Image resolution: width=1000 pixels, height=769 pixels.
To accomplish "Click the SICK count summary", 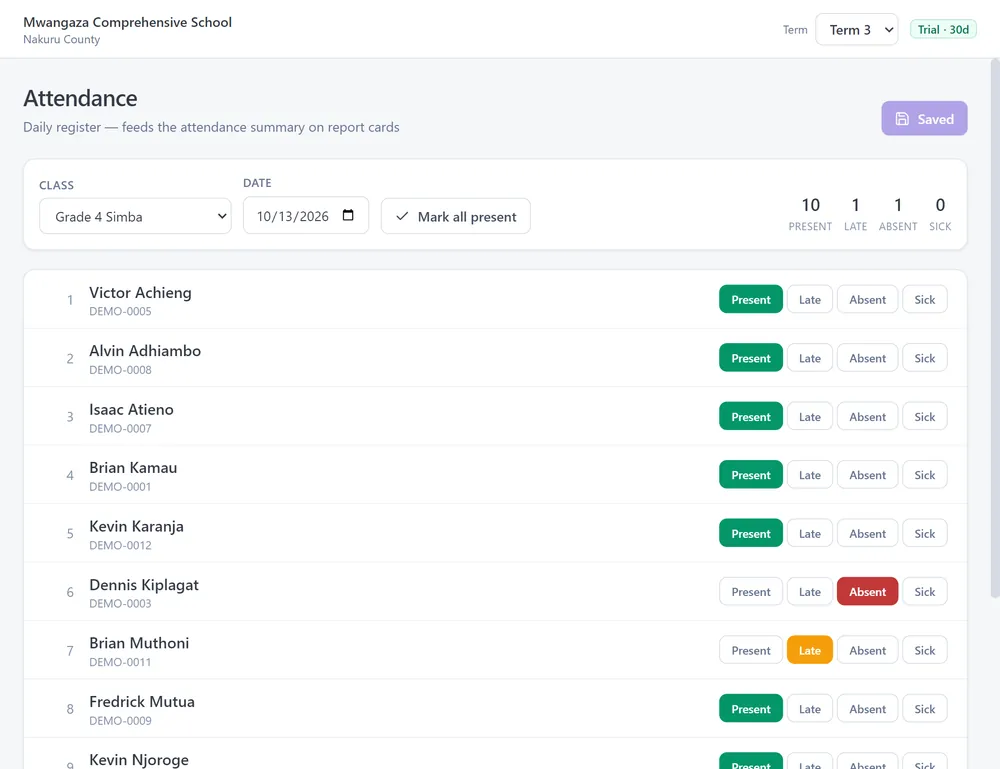I will coord(940,214).
